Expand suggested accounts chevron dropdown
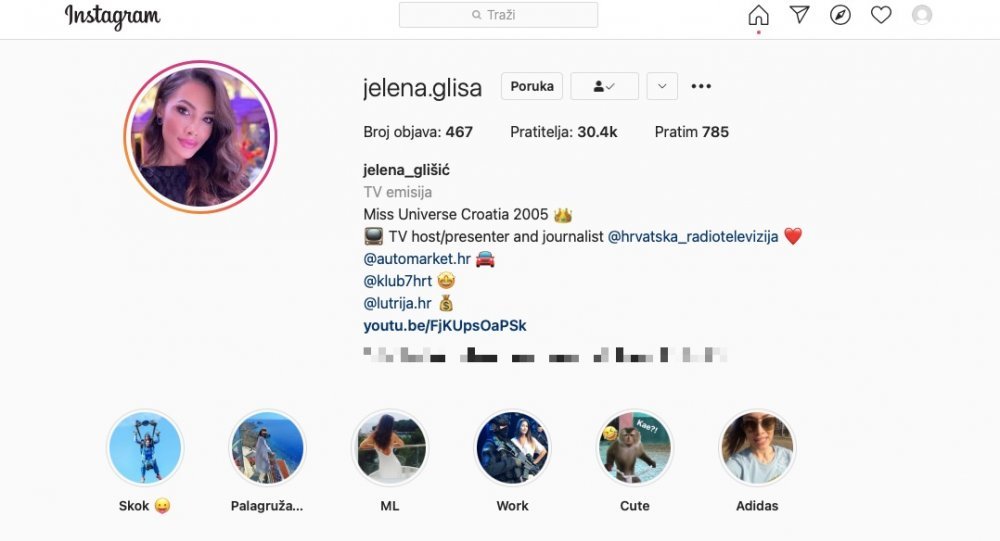This screenshot has width=1000, height=541. pyautogui.click(x=662, y=86)
